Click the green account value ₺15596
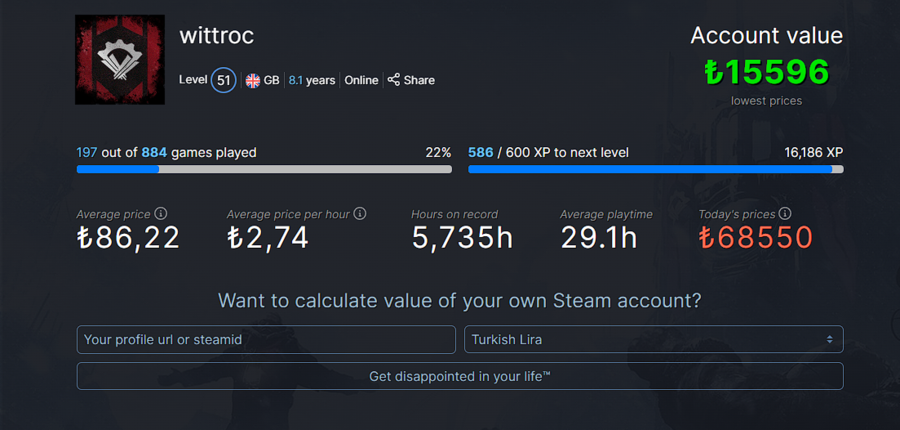900x430 pixels. click(x=767, y=72)
